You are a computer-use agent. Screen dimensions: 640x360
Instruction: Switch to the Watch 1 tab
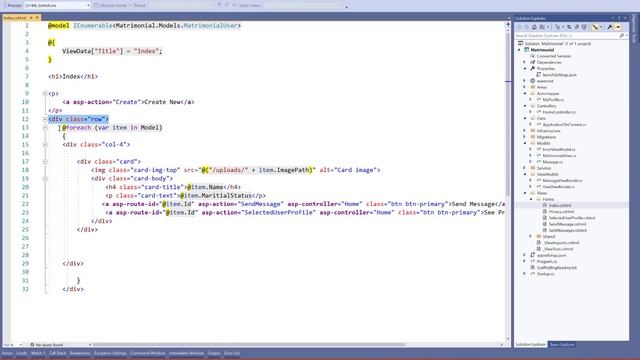(38, 353)
